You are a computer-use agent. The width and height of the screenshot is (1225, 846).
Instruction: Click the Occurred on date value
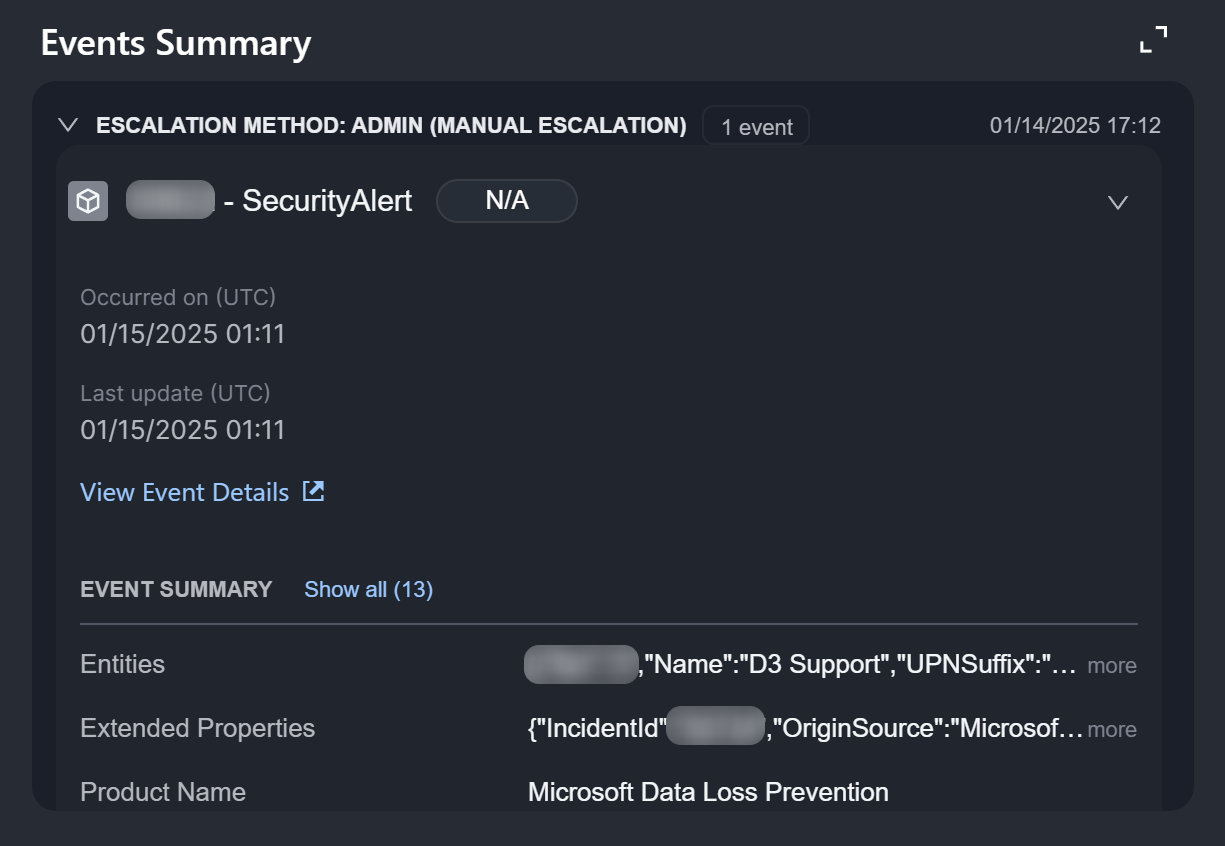[183, 334]
